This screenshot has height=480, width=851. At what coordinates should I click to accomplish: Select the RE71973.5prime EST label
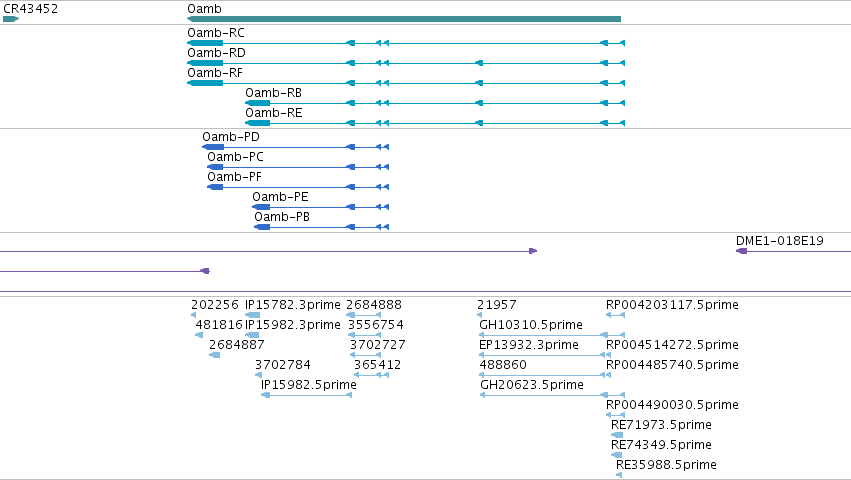click(x=661, y=425)
